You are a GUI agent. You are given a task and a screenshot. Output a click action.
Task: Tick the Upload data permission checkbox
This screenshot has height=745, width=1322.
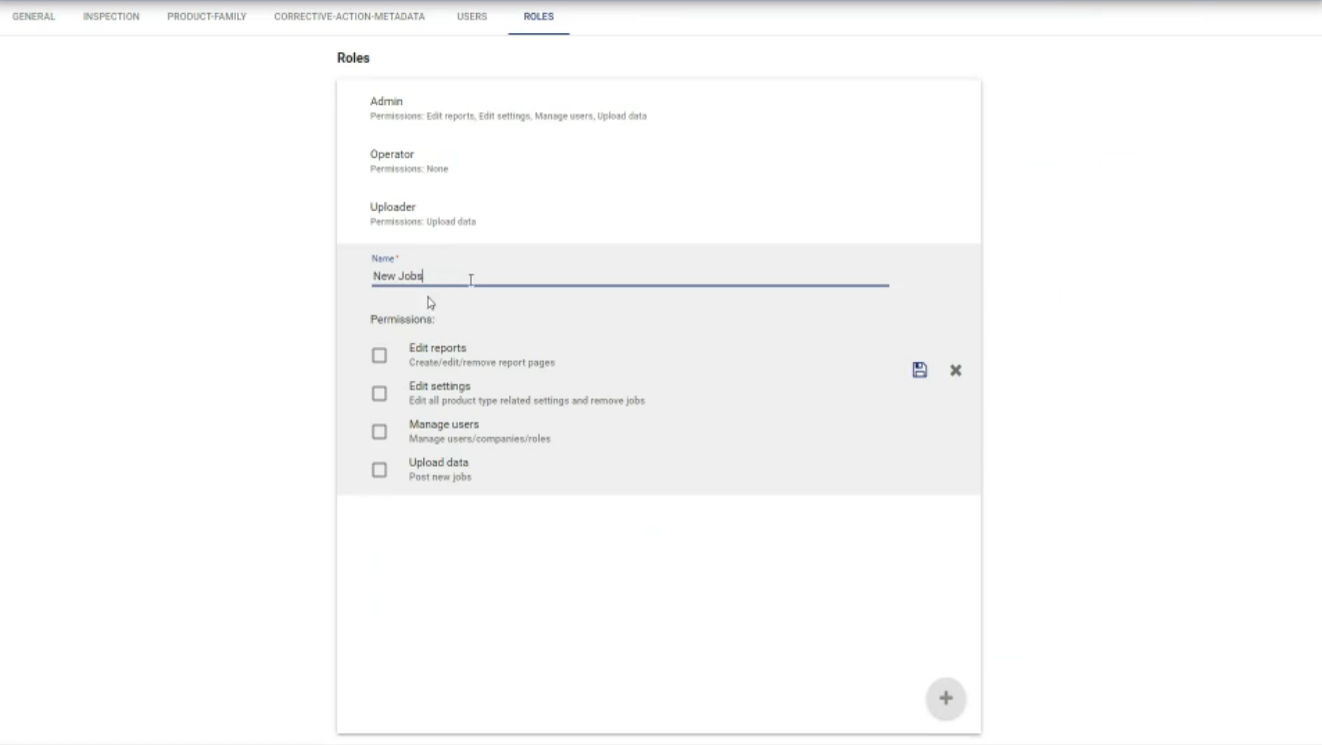point(379,469)
